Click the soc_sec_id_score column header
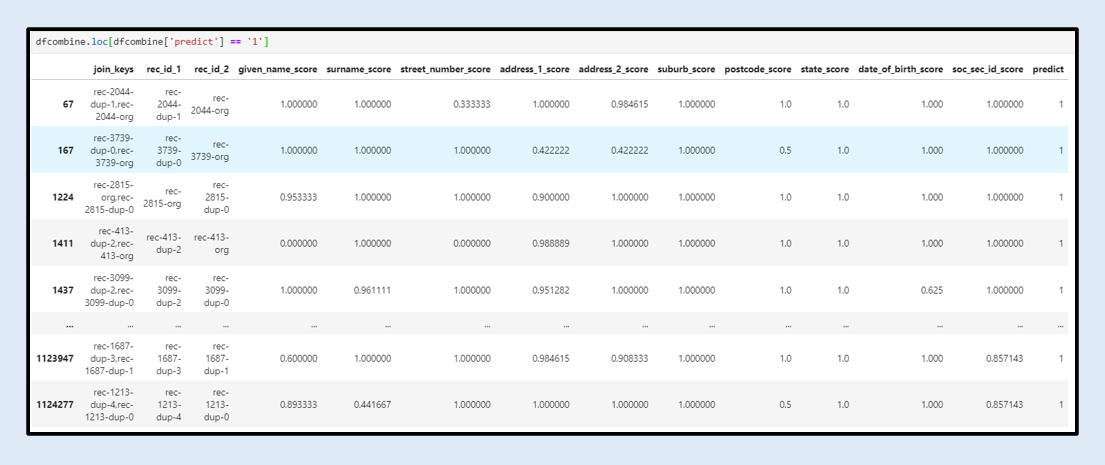This screenshot has height=465, width=1105. (x=987, y=70)
